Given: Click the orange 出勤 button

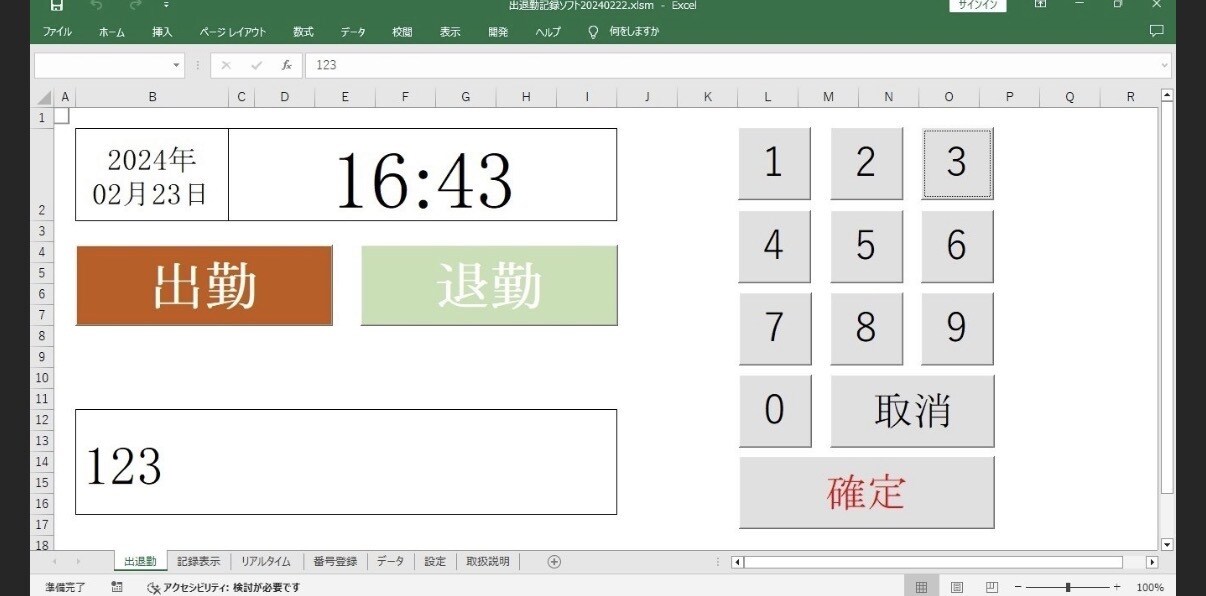Looking at the screenshot, I should (204, 286).
